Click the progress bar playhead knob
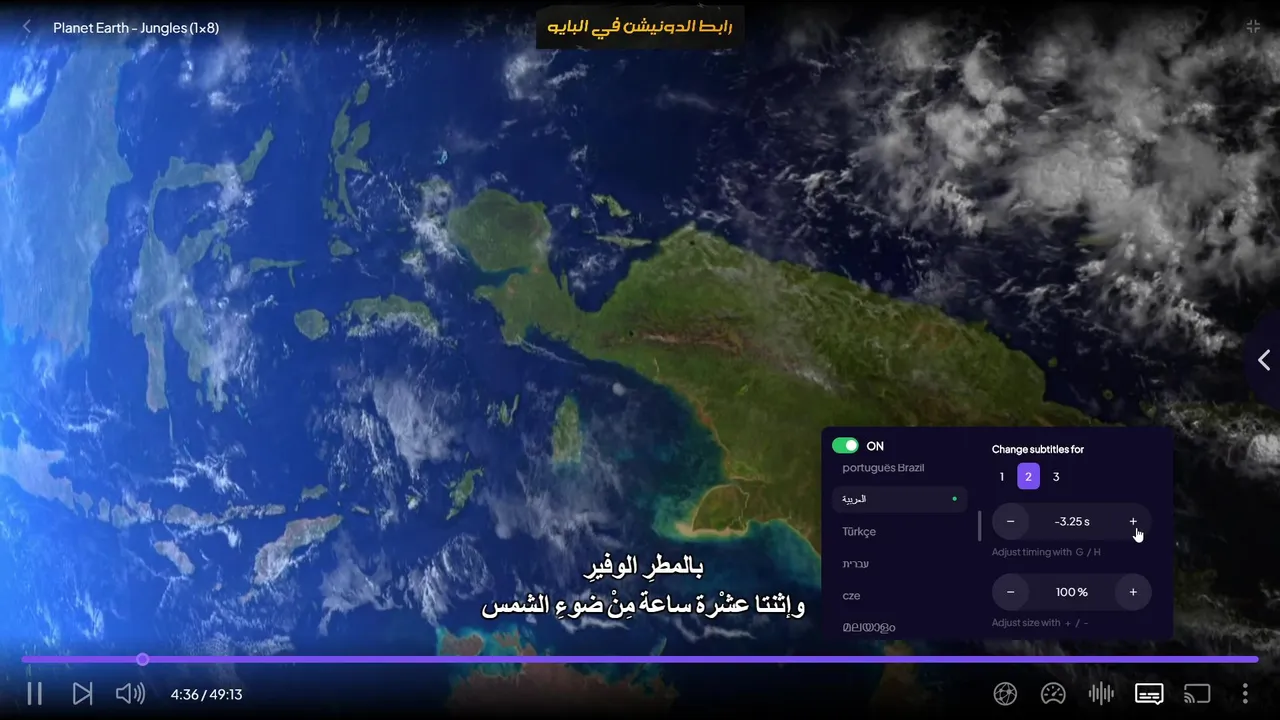 (x=143, y=659)
